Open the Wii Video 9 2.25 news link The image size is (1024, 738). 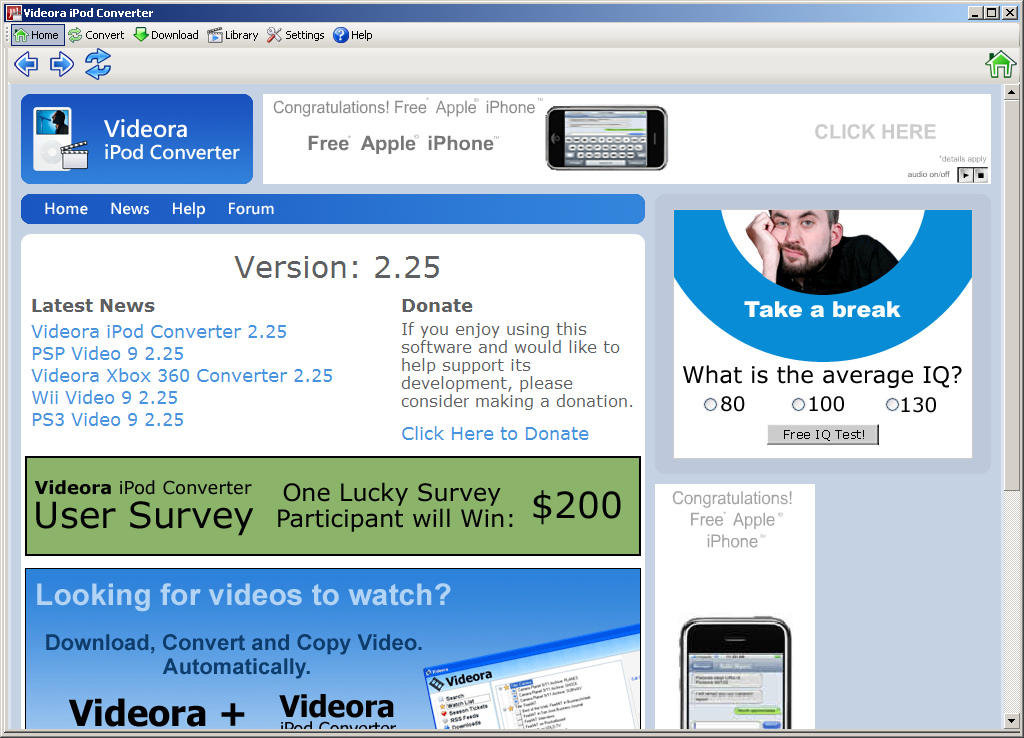coord(104,398)
